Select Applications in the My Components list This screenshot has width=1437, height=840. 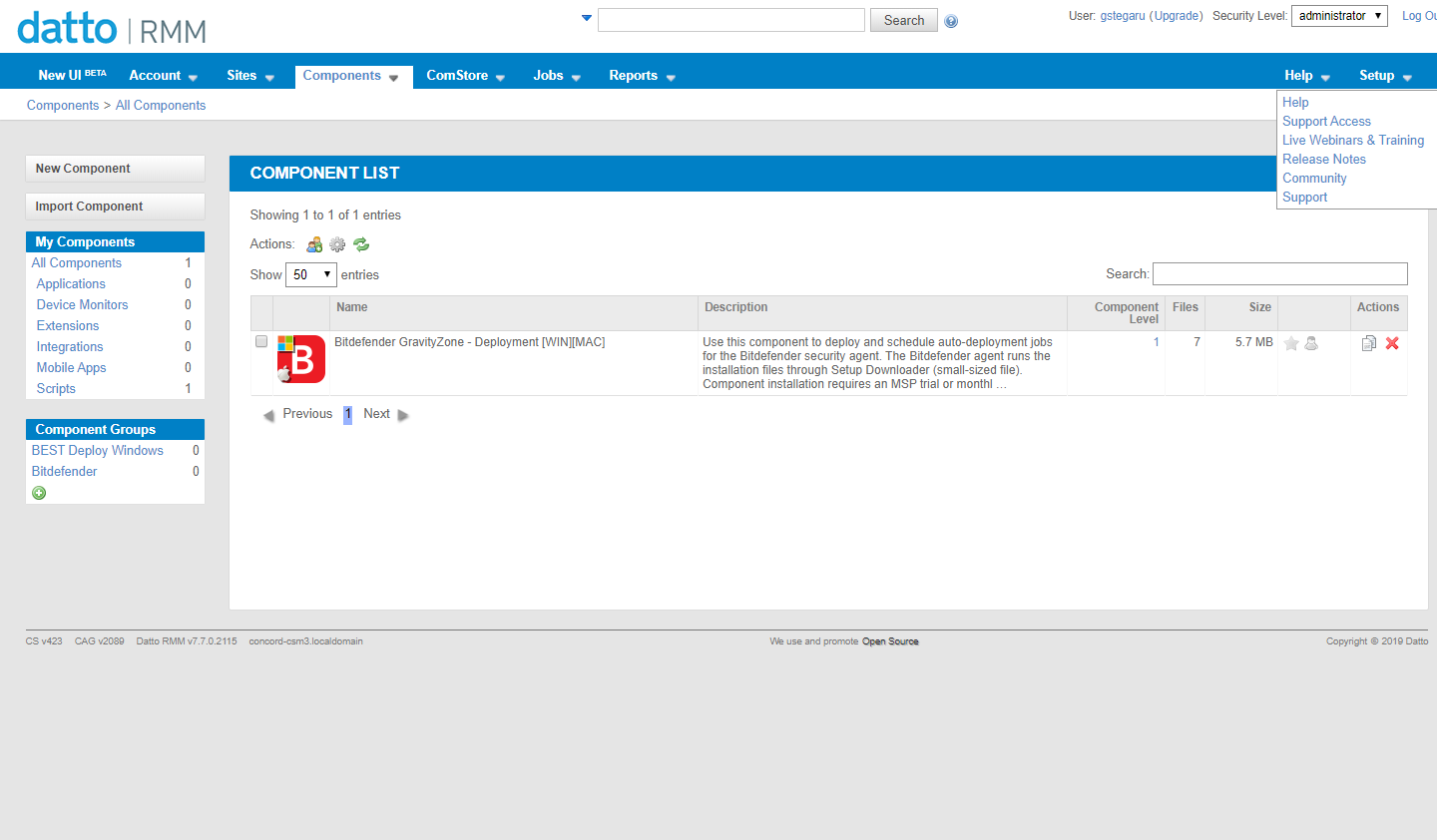click(71, 284)
